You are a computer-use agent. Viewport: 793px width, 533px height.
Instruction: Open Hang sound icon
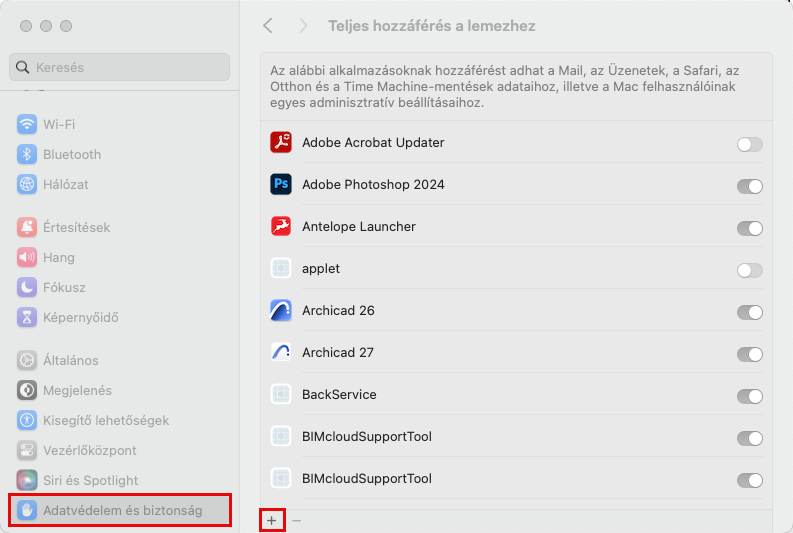[27, 257]
